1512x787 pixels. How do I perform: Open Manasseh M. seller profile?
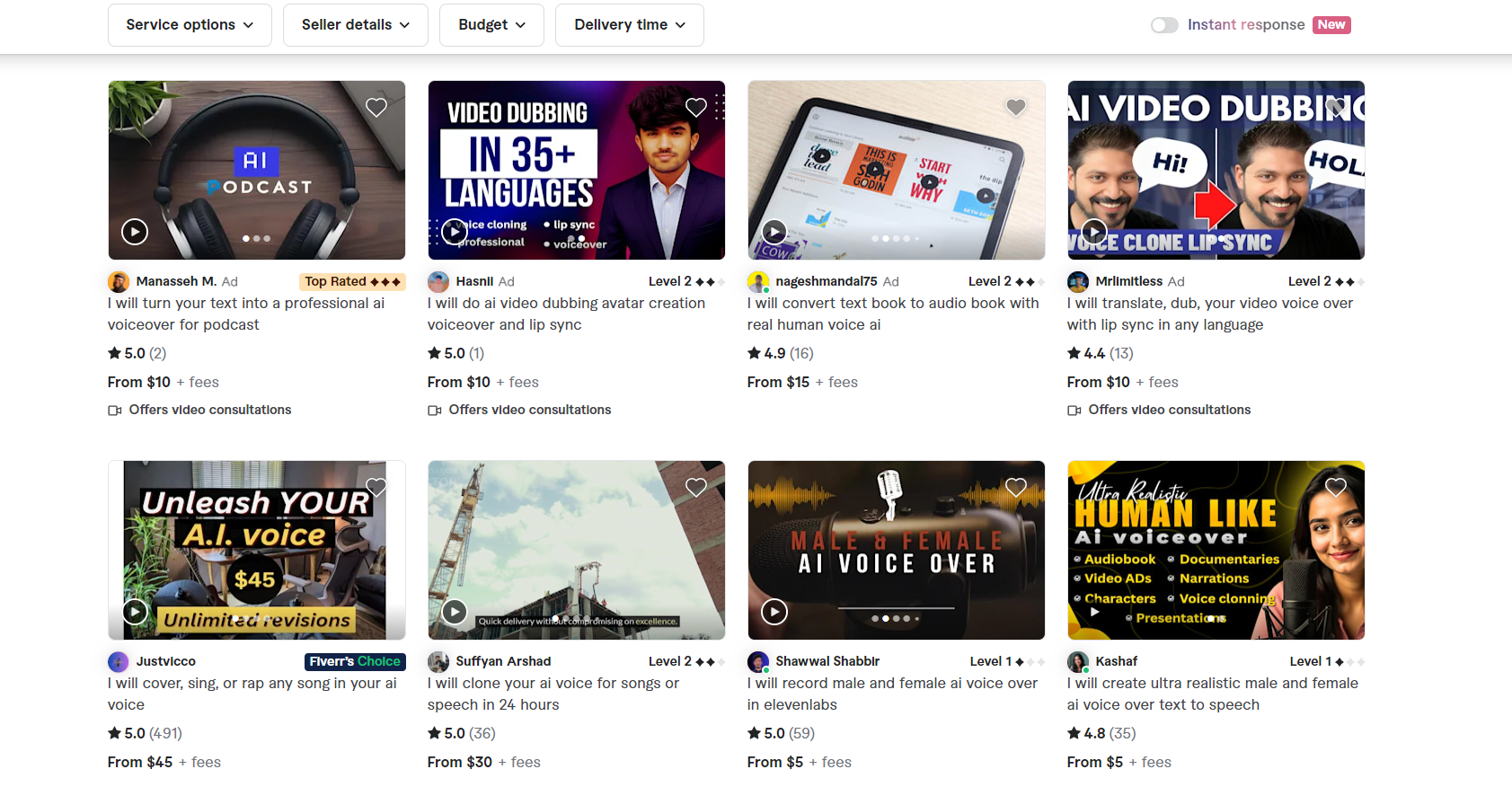[176, 281]
